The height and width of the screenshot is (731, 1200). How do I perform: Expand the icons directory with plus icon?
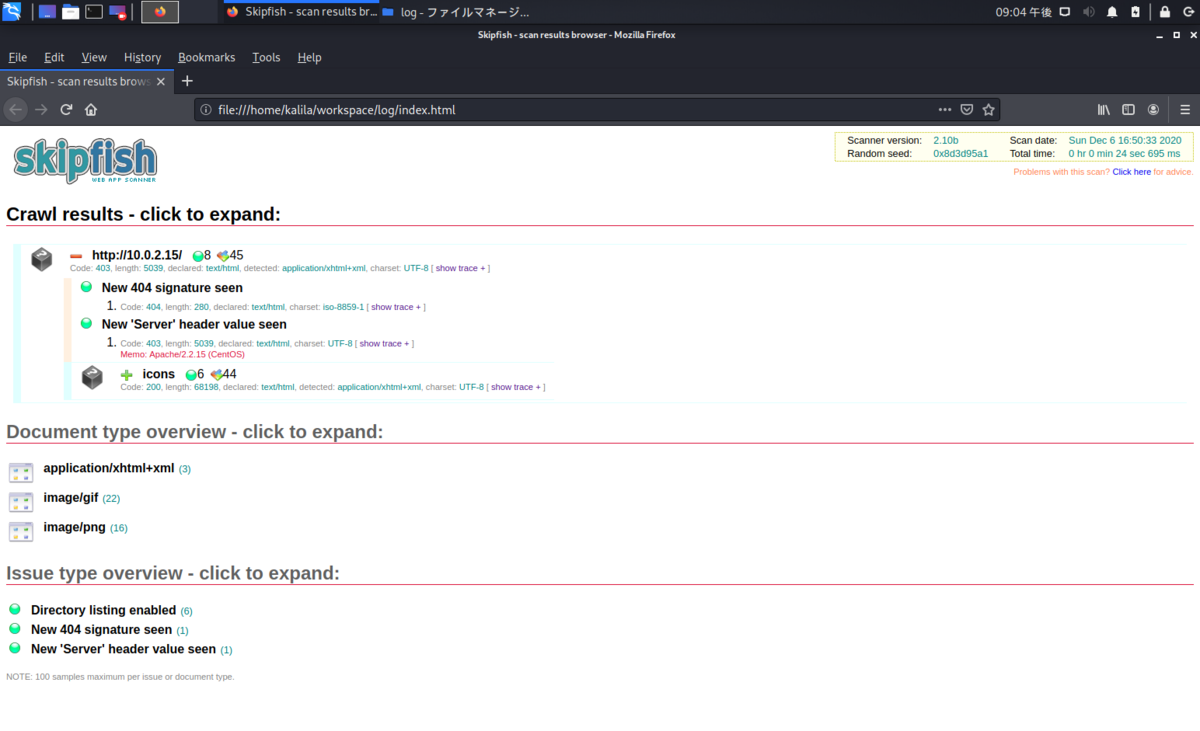tap(126, 375)
